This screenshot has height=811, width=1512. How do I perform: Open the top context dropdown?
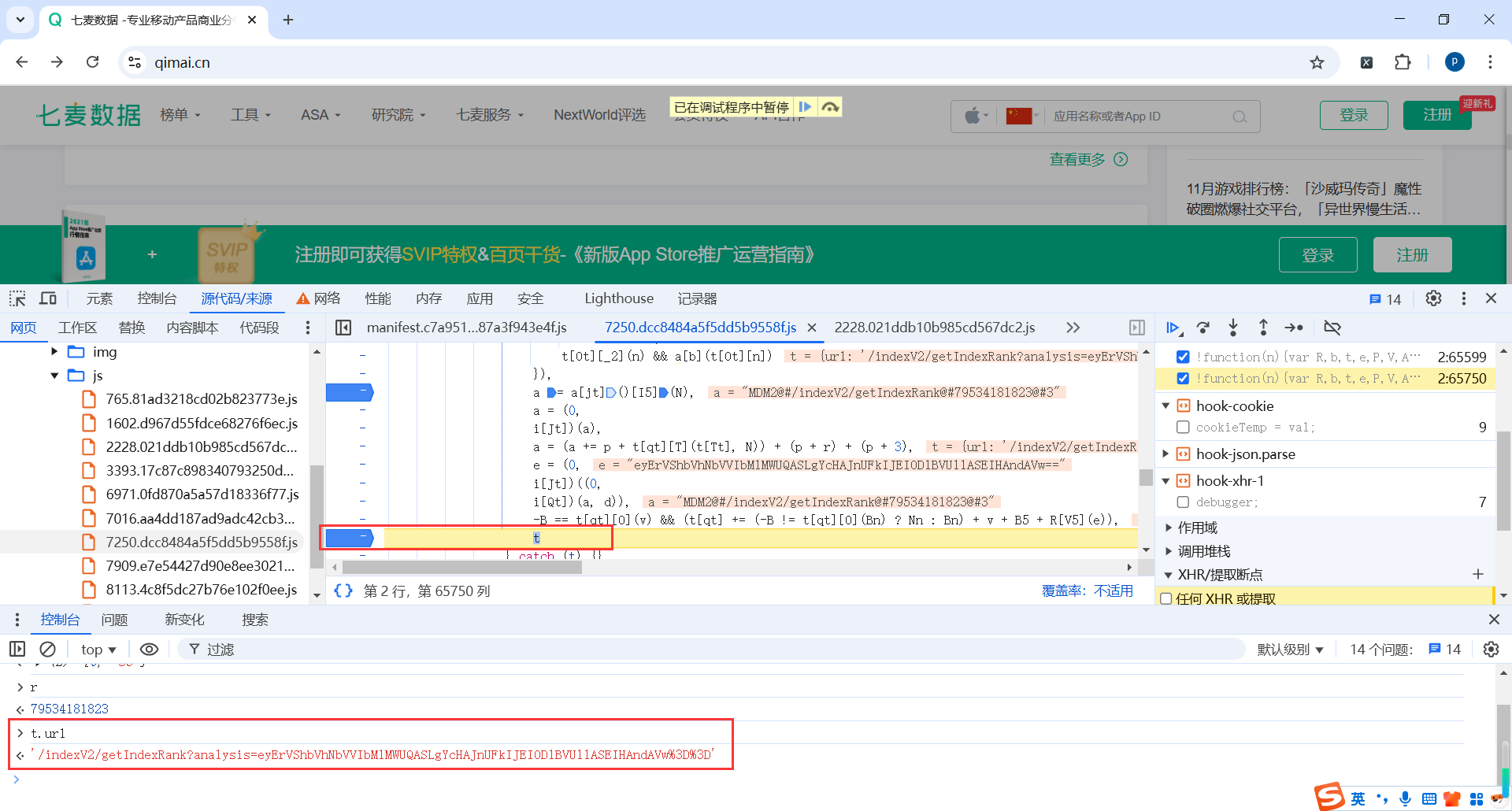[x=98, y=650]
